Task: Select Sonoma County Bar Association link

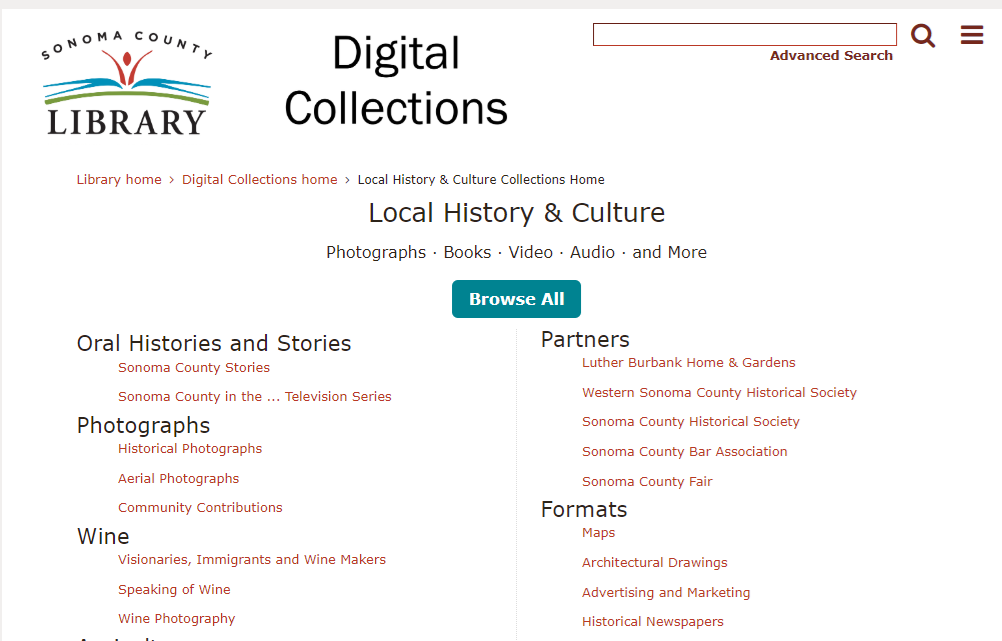Action: pyautogui.click(x=684, y=452)
